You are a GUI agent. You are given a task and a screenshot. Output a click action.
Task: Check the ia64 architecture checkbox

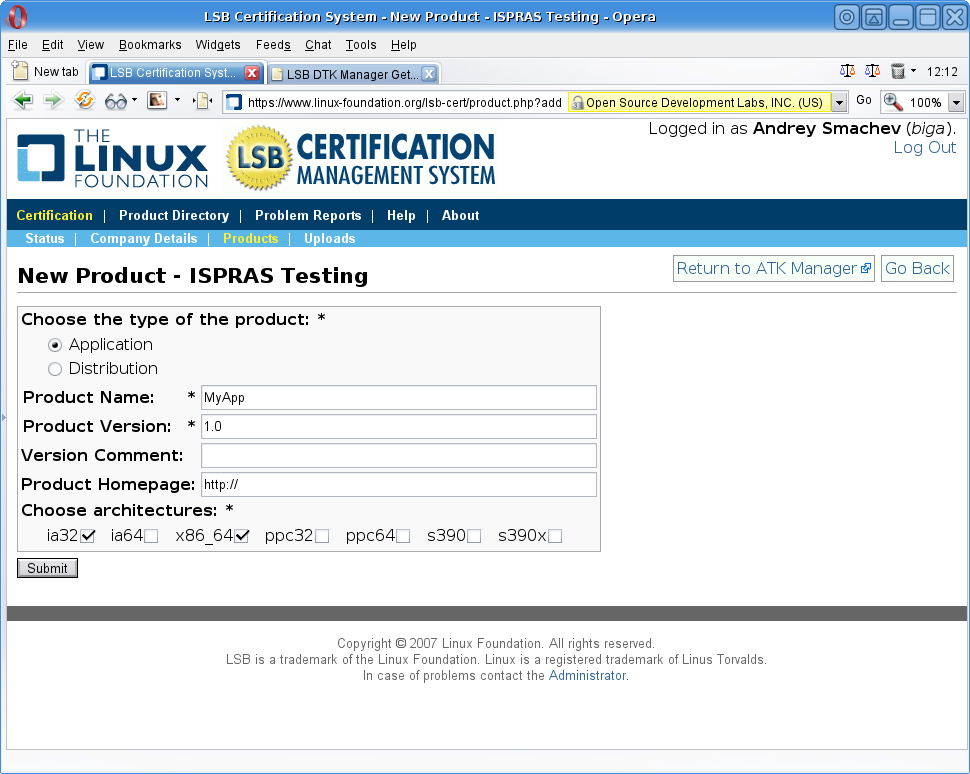point(151,536)
